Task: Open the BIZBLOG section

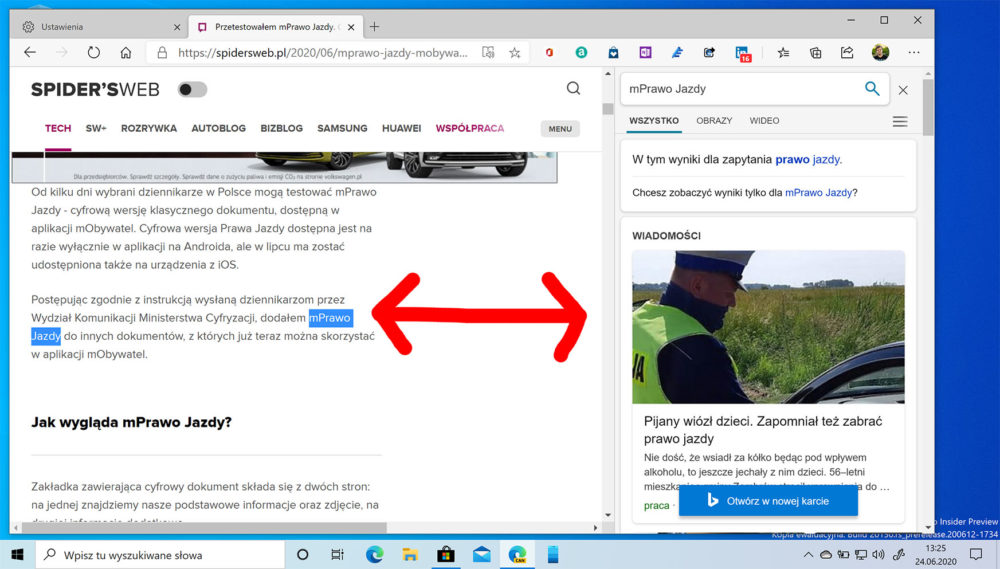Action: pos(281,128)
